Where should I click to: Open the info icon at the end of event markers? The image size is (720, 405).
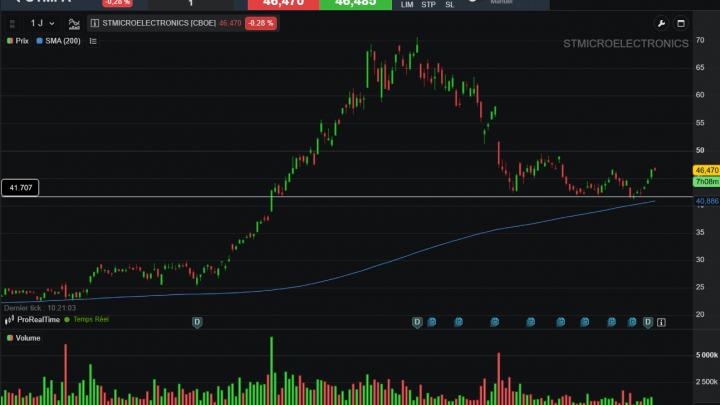point(661,322)
